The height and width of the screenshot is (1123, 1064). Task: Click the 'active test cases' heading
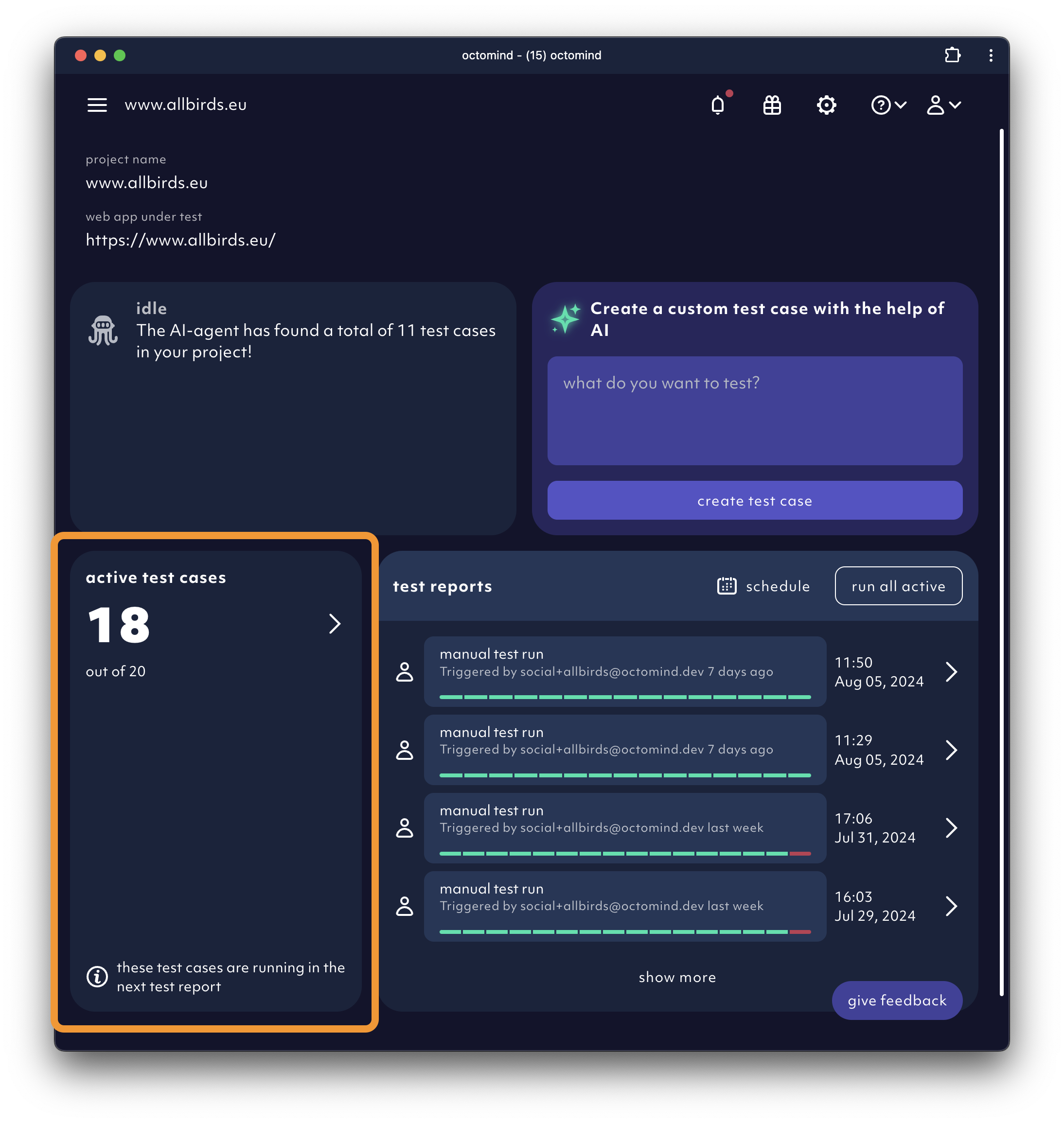pos(156,578)
